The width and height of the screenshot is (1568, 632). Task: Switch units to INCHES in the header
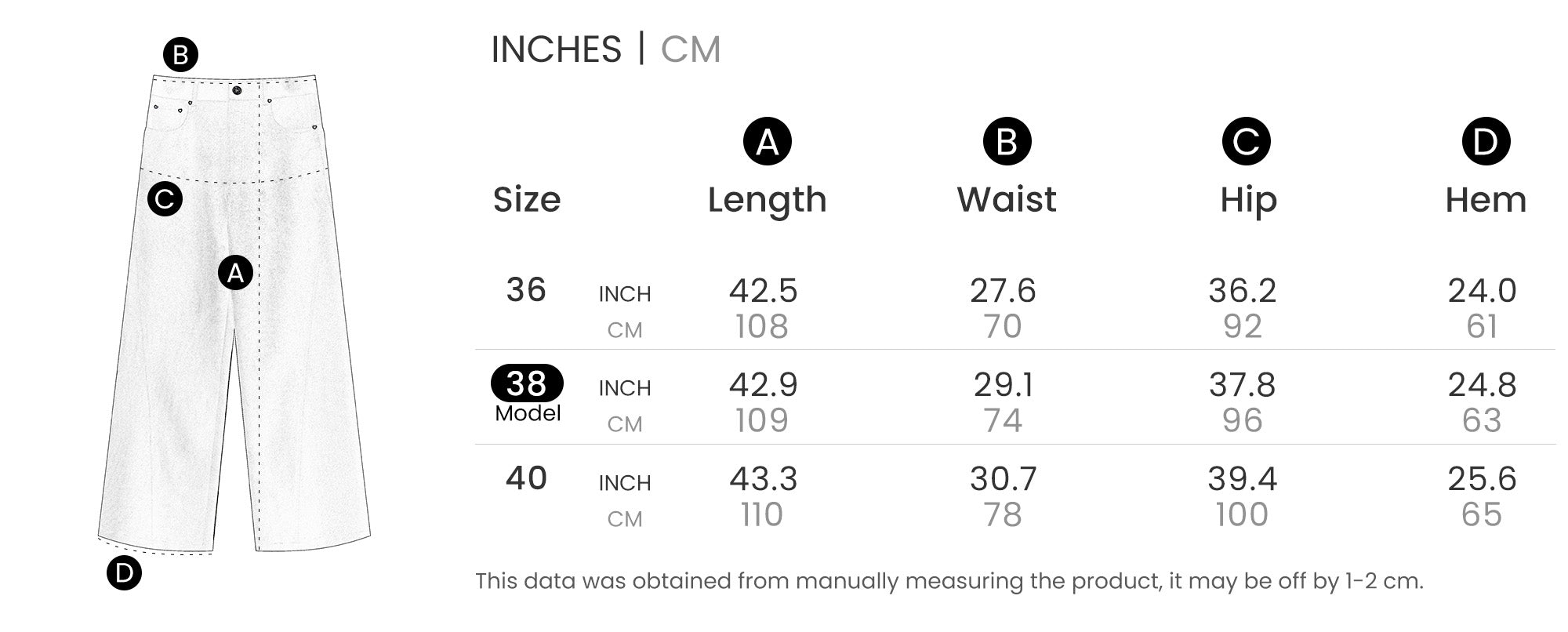pyautogui.click(x=556, y=49)
